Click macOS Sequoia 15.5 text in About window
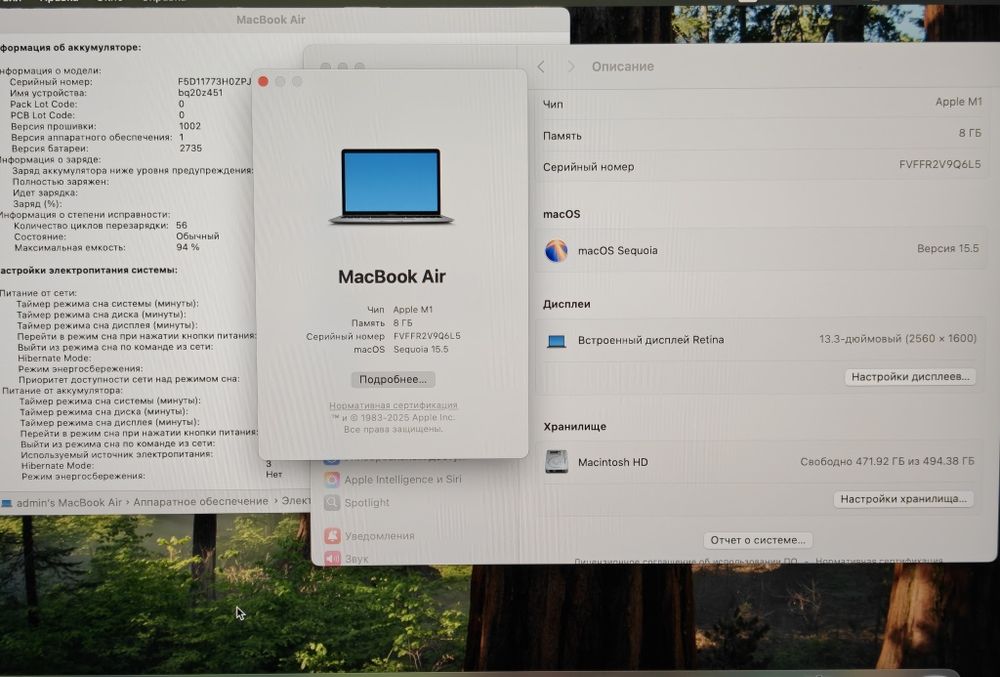The width and height of the screenshot is (1000, 677). click(x=421, y=349)
